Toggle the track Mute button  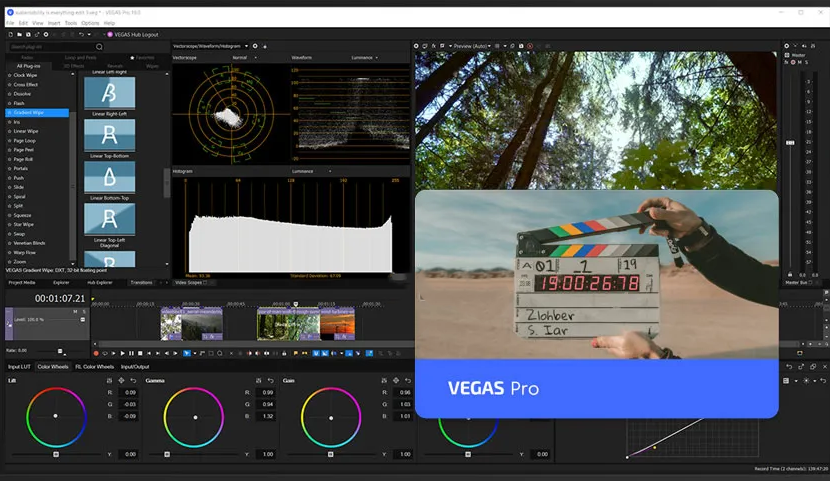pyautogui.click(x=75, y=312)
